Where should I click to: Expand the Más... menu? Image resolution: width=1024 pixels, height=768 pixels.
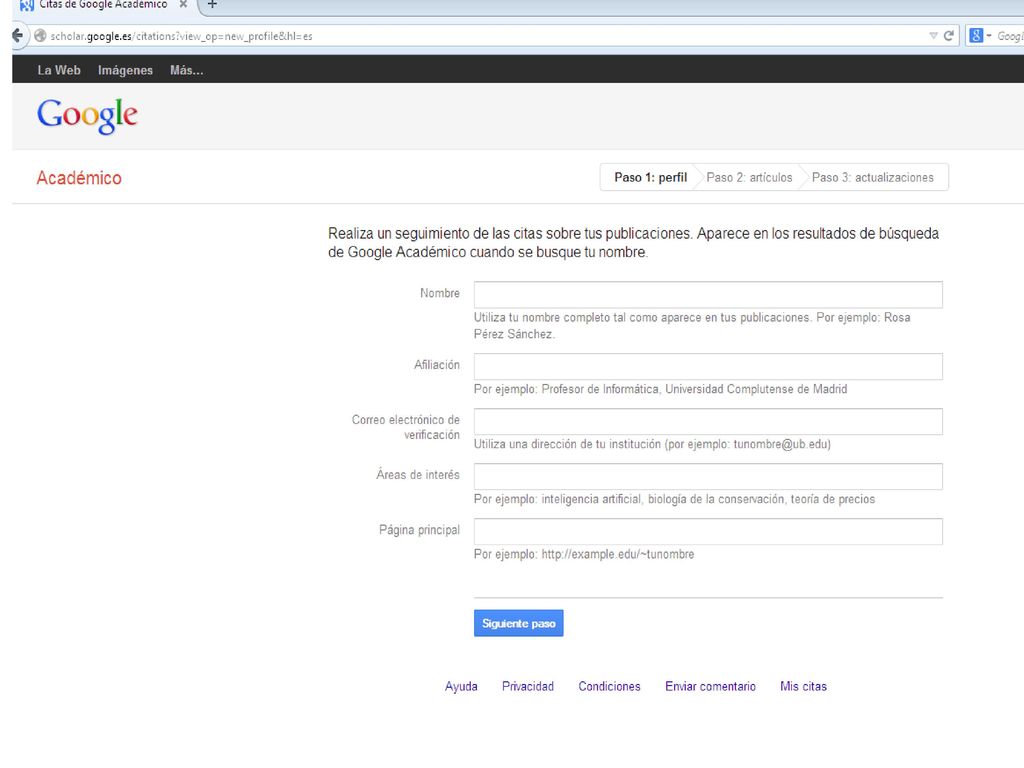click(187, 70)
